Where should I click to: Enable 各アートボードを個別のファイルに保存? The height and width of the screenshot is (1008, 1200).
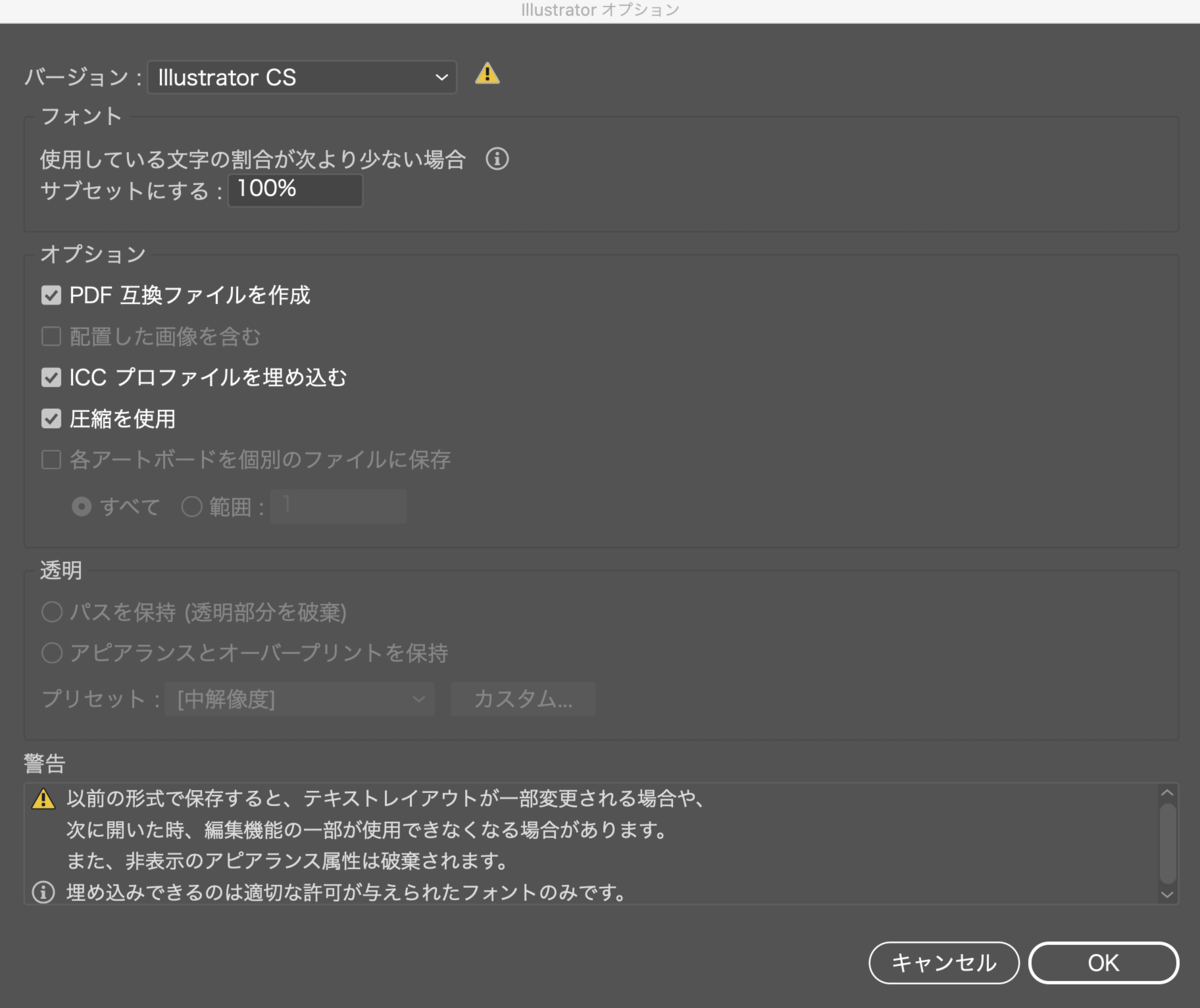pyautogui.click(x=50, y=459)
